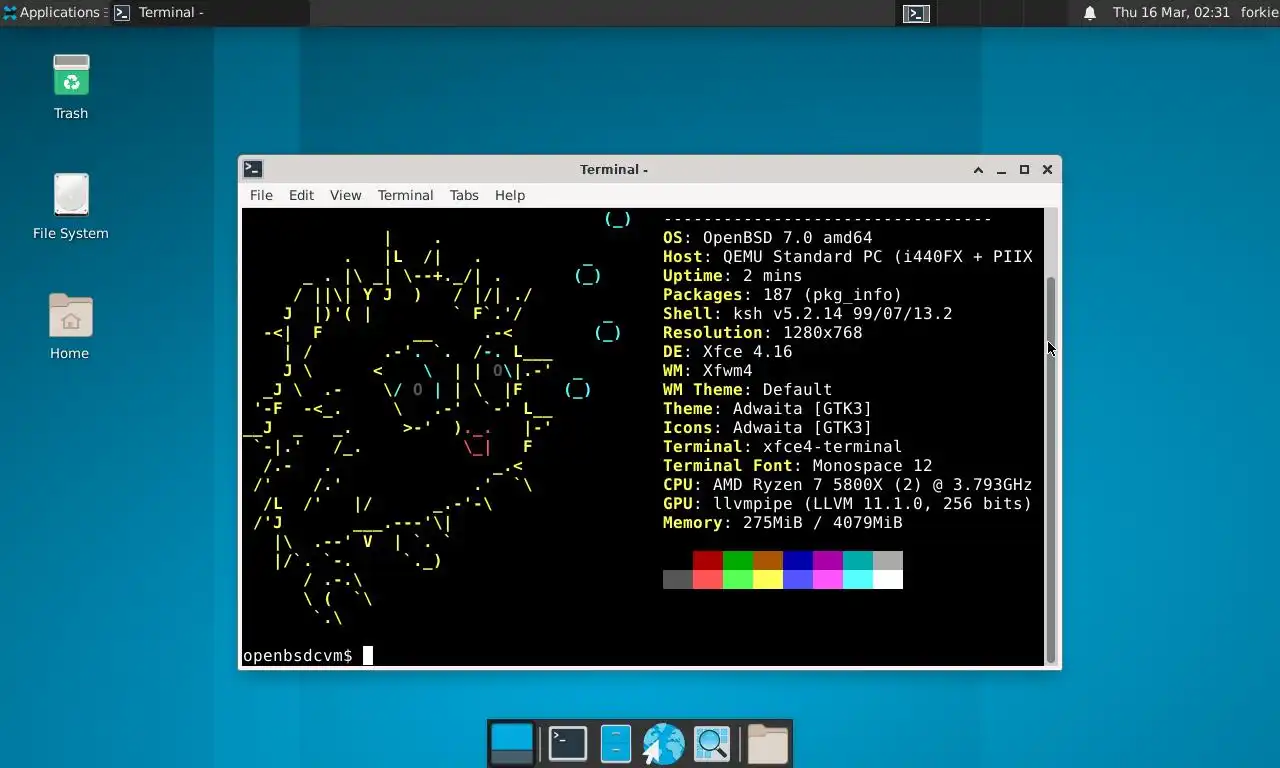Viewport: 1280px width, 768px height.
Task: Click the green color block in neofetch output
Action: (738, 560)
